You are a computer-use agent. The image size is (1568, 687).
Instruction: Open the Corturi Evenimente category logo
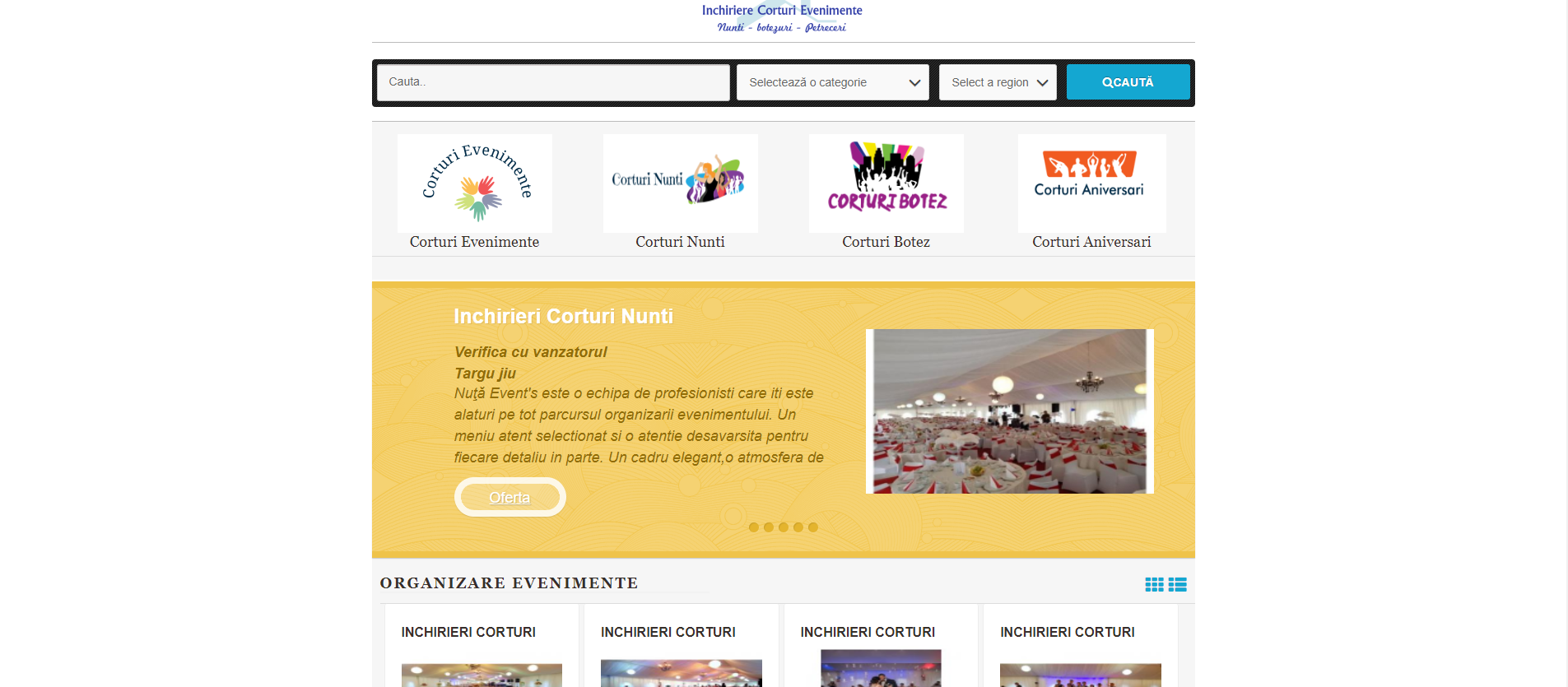coord(475,183)
